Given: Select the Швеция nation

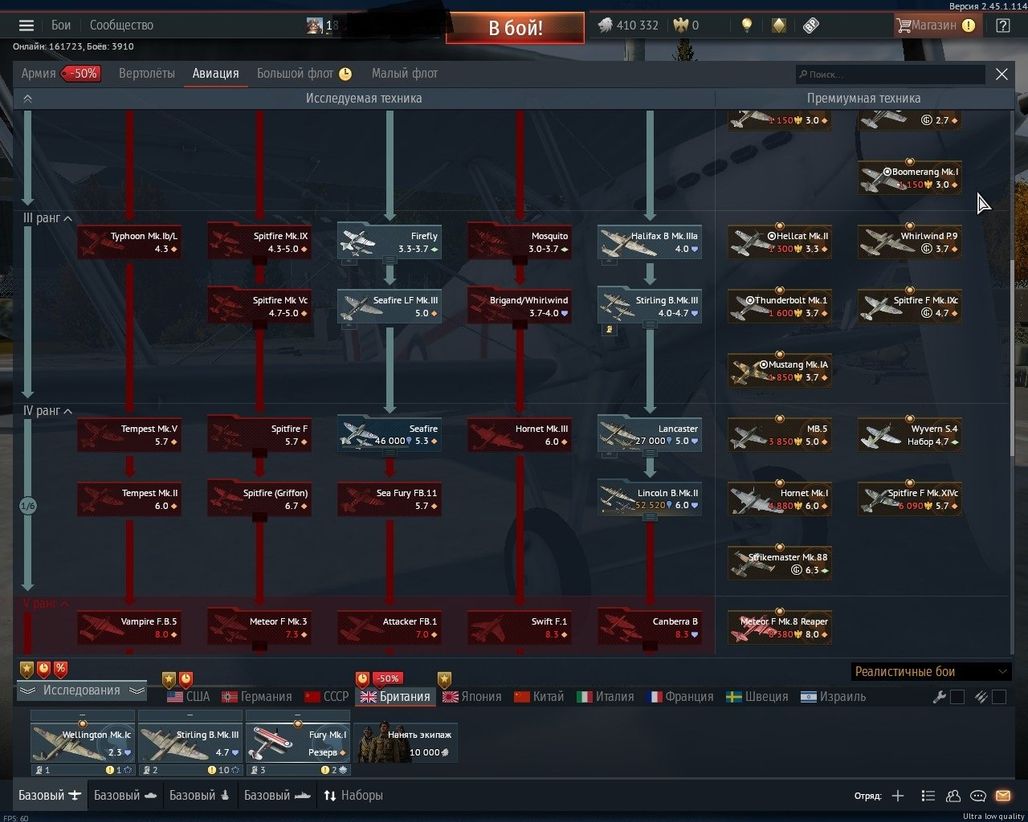Looking at the screenshot, I should 757,697.
